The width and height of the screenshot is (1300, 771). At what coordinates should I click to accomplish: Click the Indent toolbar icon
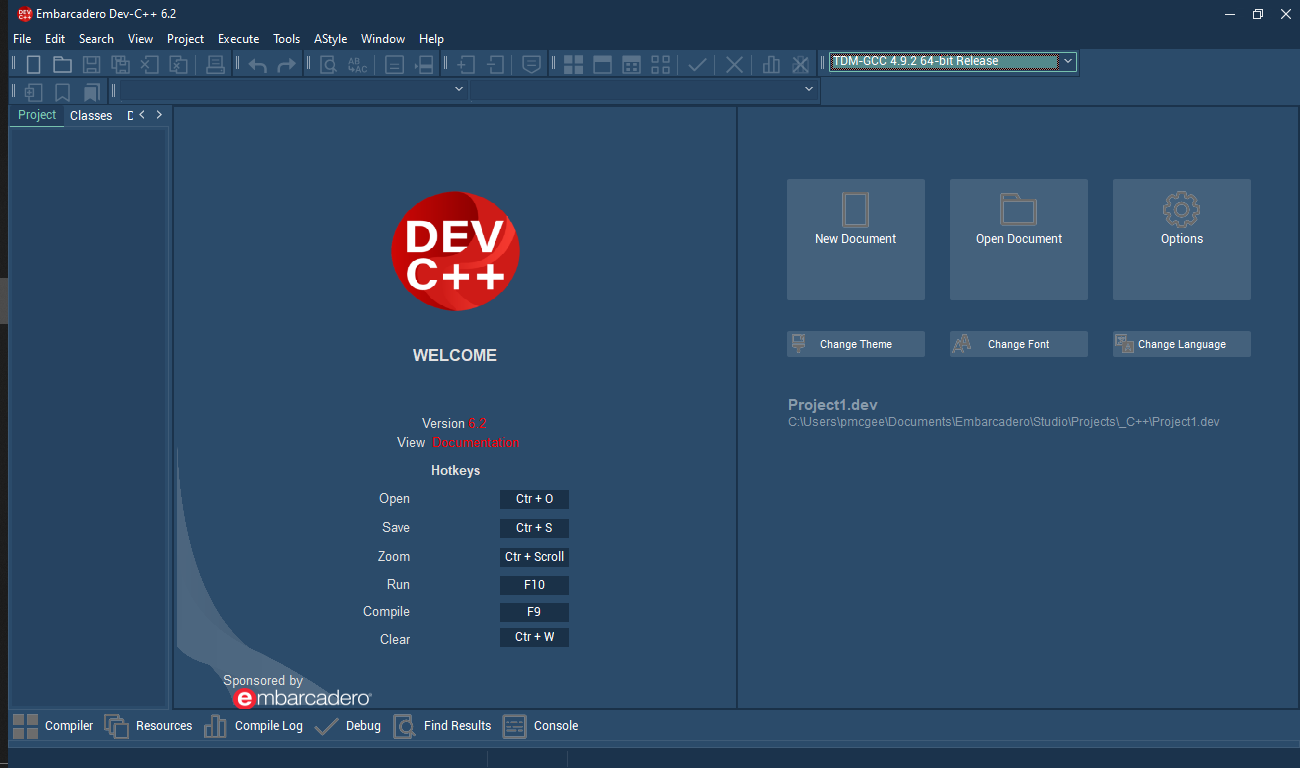pos(466,65)
